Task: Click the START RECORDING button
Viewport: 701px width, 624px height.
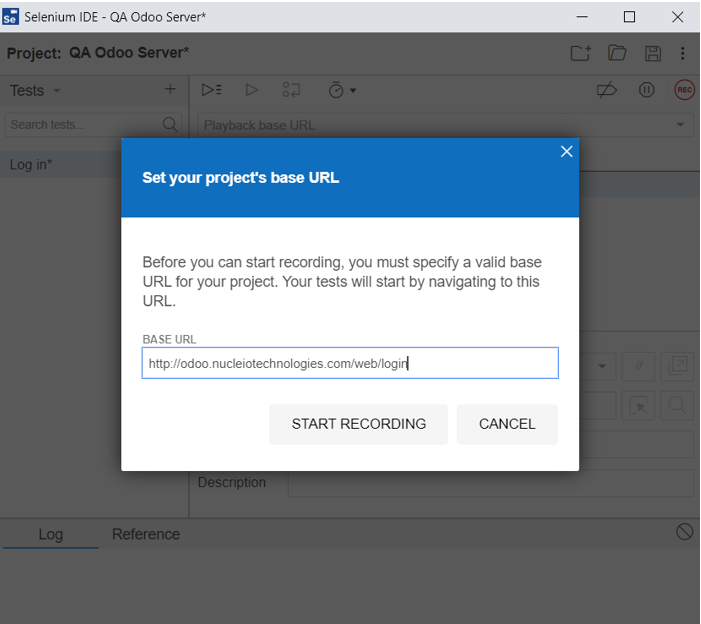Action: tap(358, 424)
